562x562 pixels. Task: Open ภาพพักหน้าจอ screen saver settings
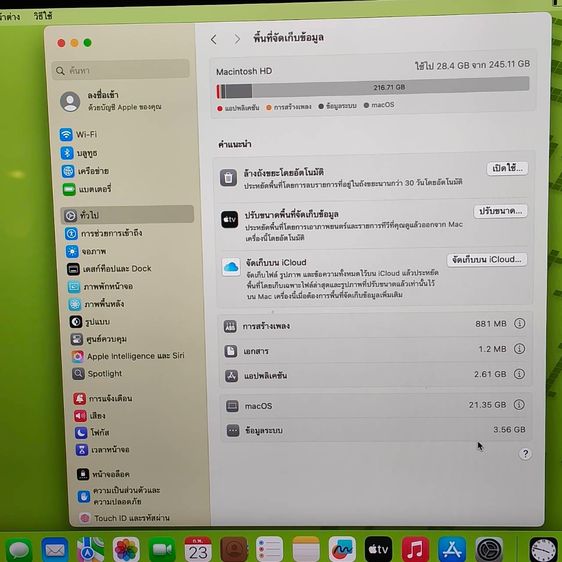pos(101,286)
